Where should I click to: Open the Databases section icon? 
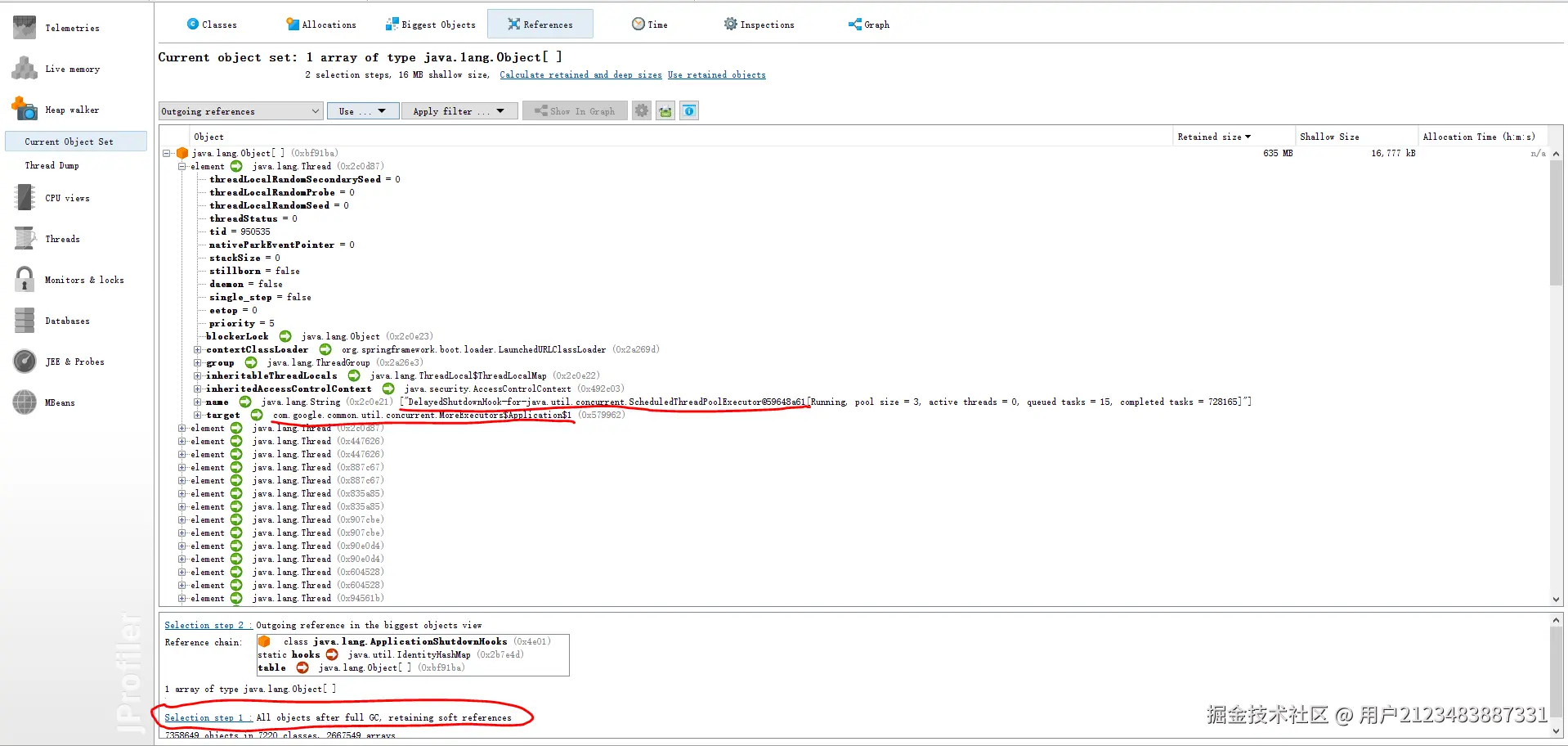pyautogui.click(x=25, y=321)
